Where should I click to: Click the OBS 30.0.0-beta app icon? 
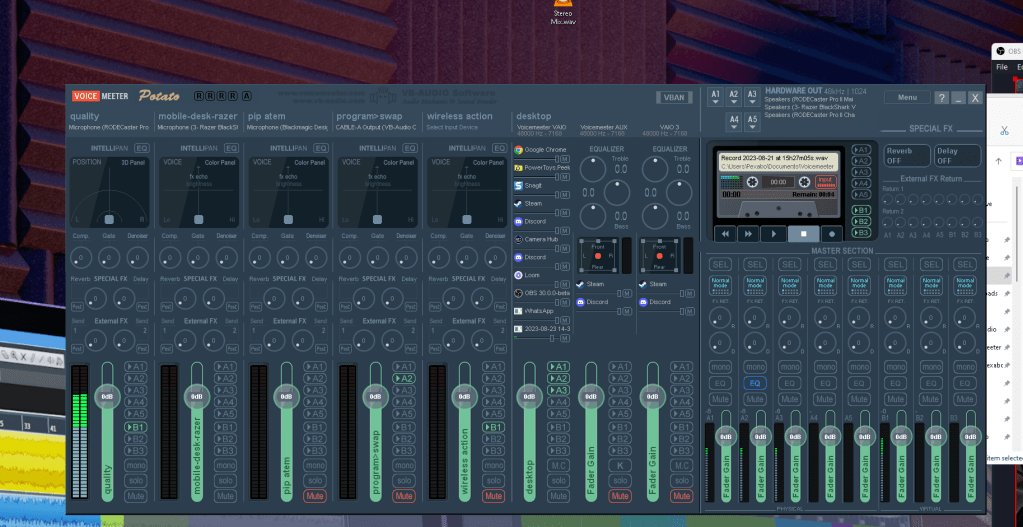(x=518, y=294)
